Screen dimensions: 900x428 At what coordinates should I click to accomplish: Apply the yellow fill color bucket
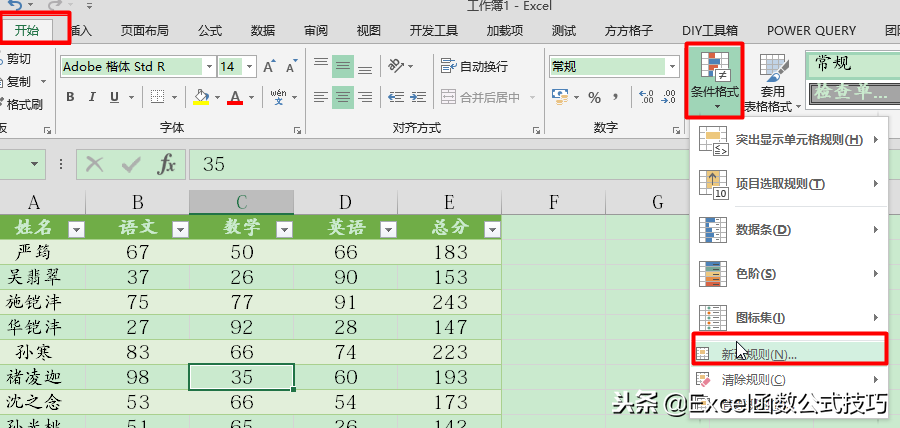tap(201, 96)
